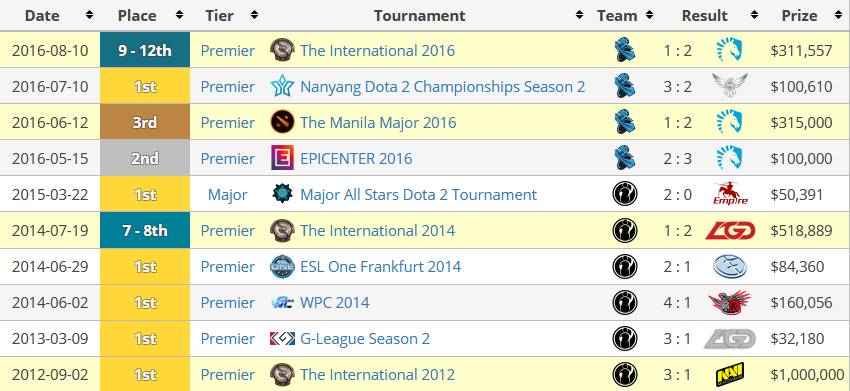850x391 pixels.
Task: Sort table by Prize column arrows
Action: (x=838, y=16)
